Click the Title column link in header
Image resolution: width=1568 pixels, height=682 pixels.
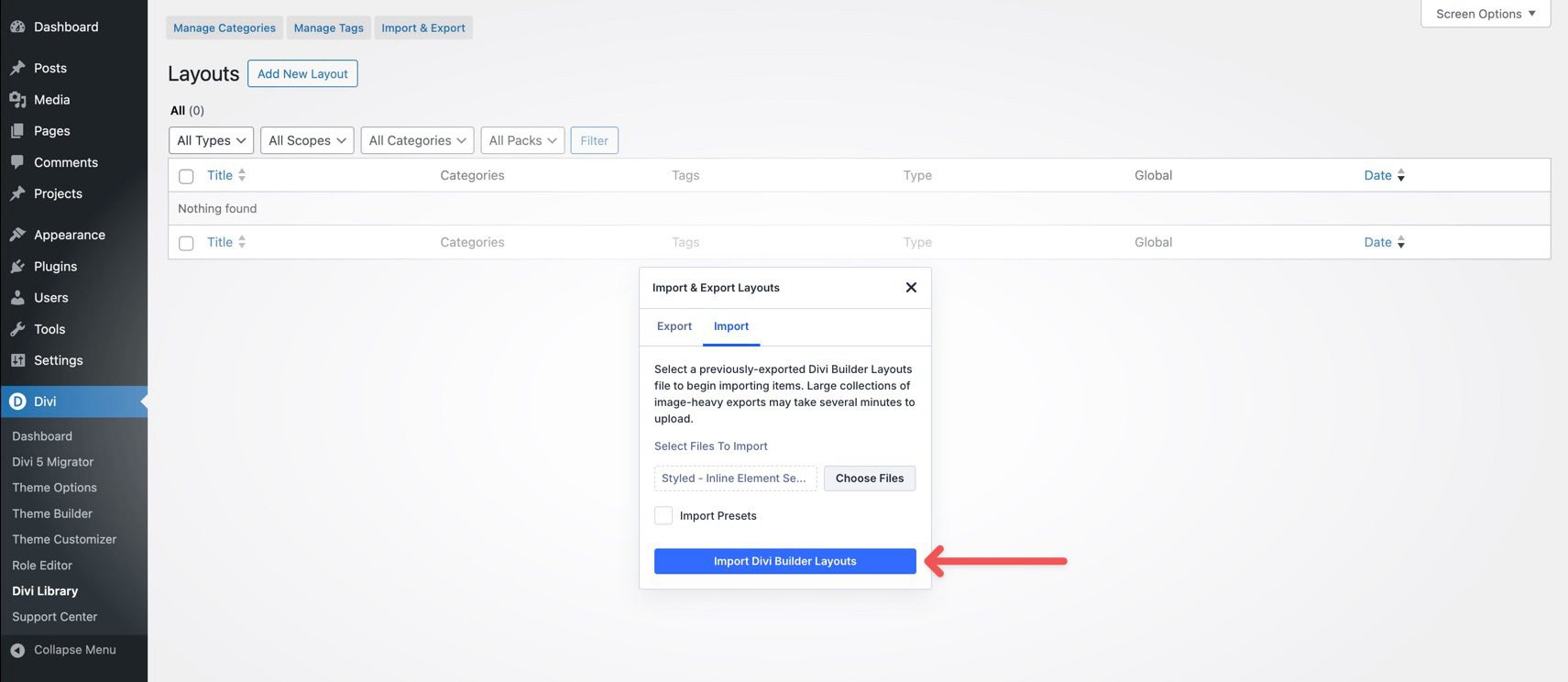click(x=220, y=175)
